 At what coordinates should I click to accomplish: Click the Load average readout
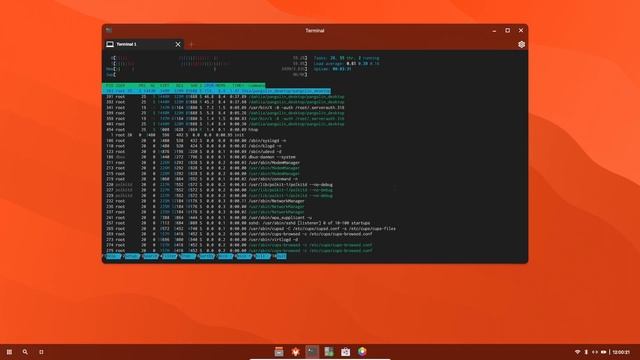(x=347, y=63)
